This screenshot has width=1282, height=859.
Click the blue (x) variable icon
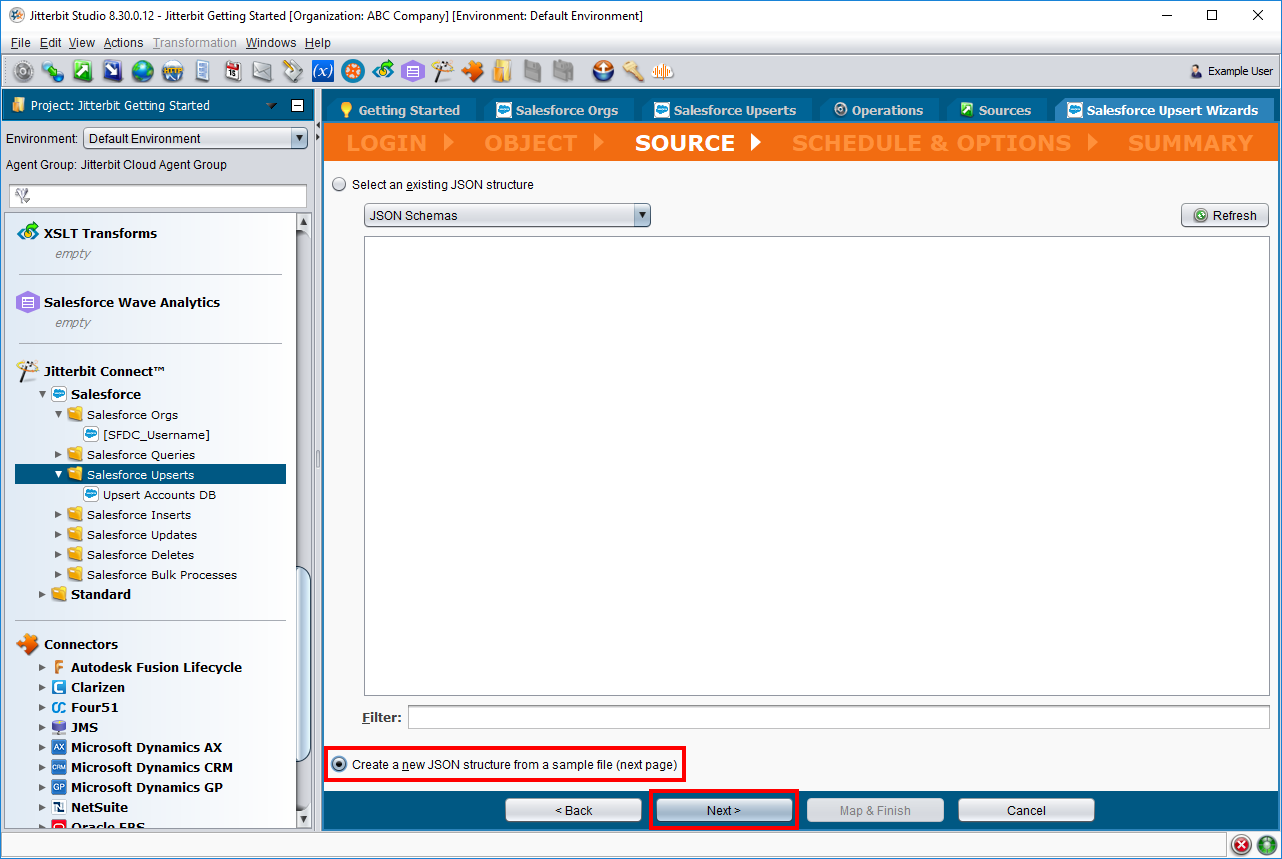pos(322,71)
